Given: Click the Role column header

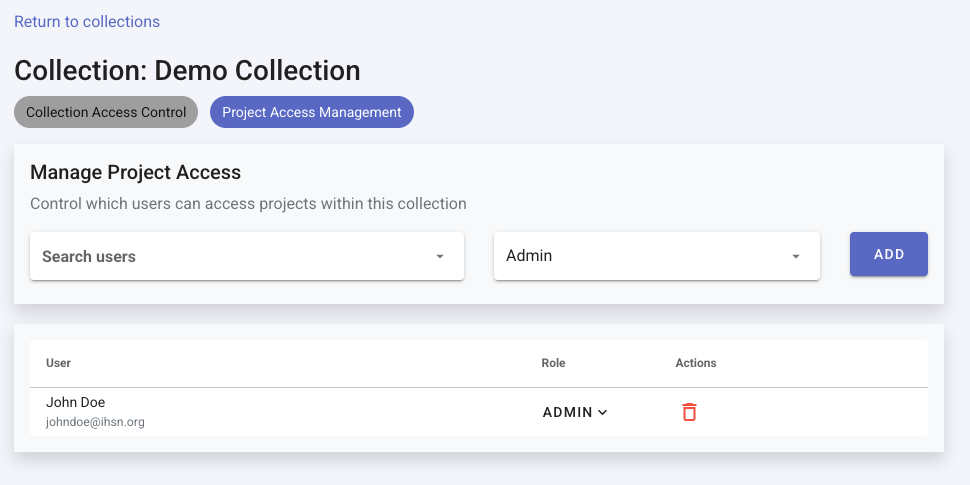Looking at the screenshot, I should coord(553,363).
